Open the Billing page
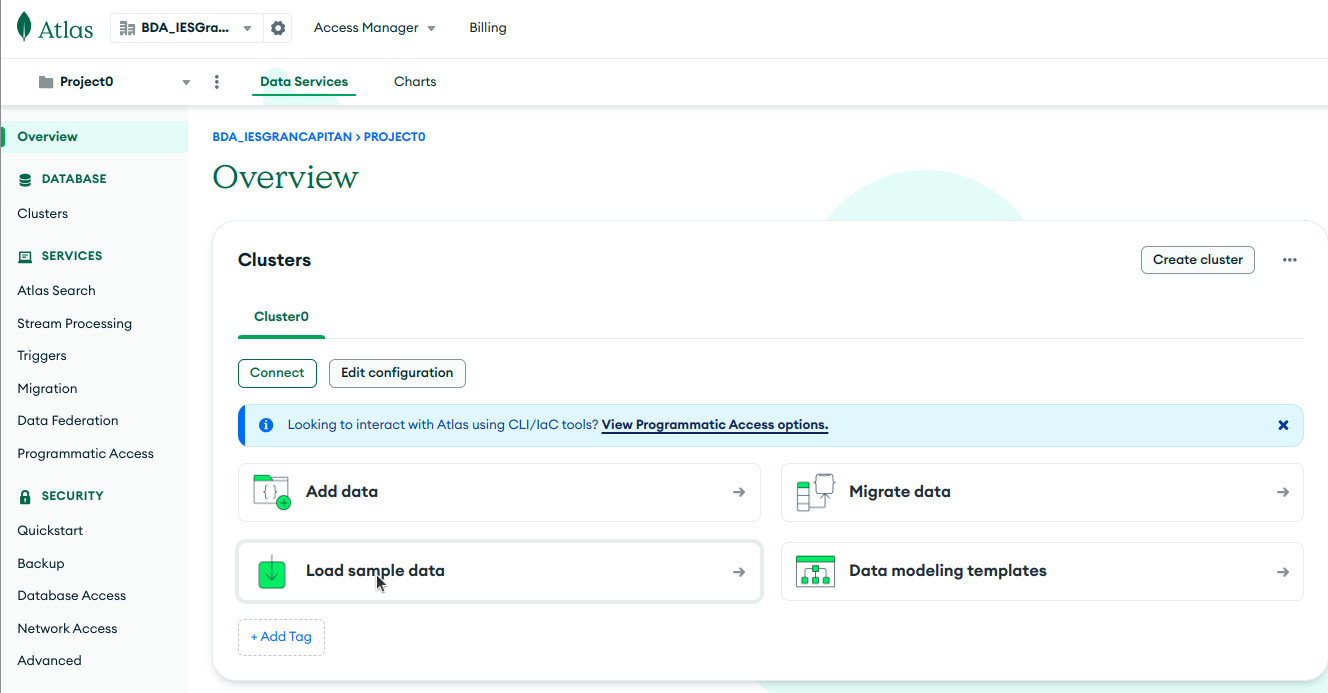Viewport: 1328px width, 693px height. click(488, 28)
